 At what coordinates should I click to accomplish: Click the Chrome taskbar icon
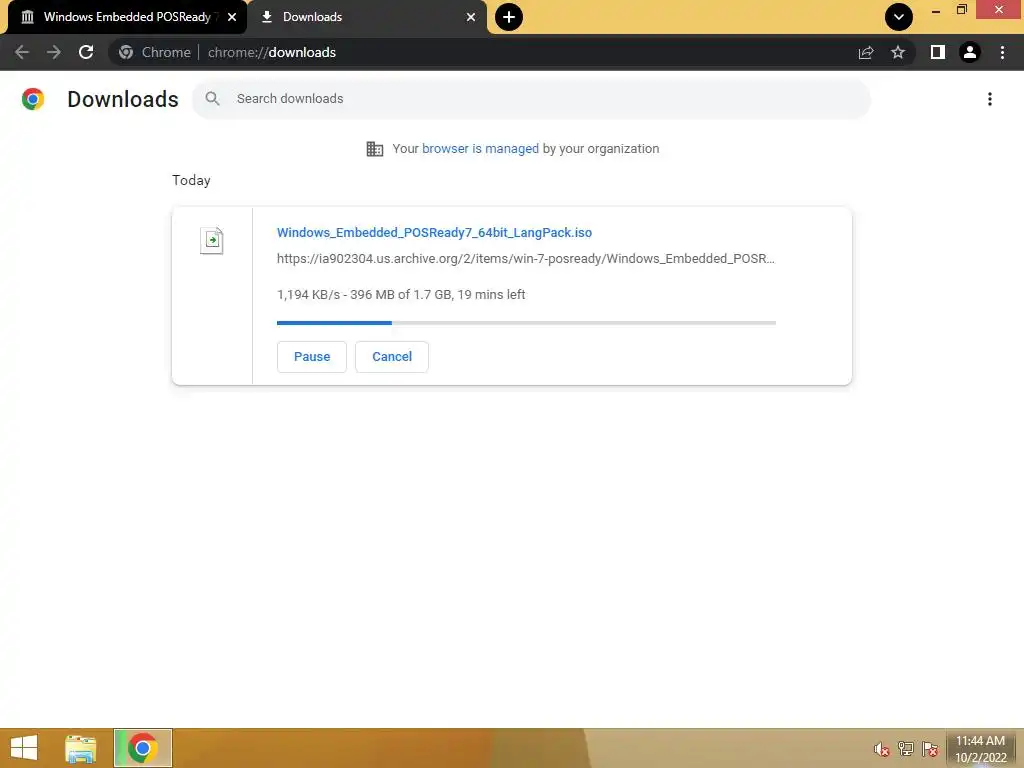click(143, 748)
